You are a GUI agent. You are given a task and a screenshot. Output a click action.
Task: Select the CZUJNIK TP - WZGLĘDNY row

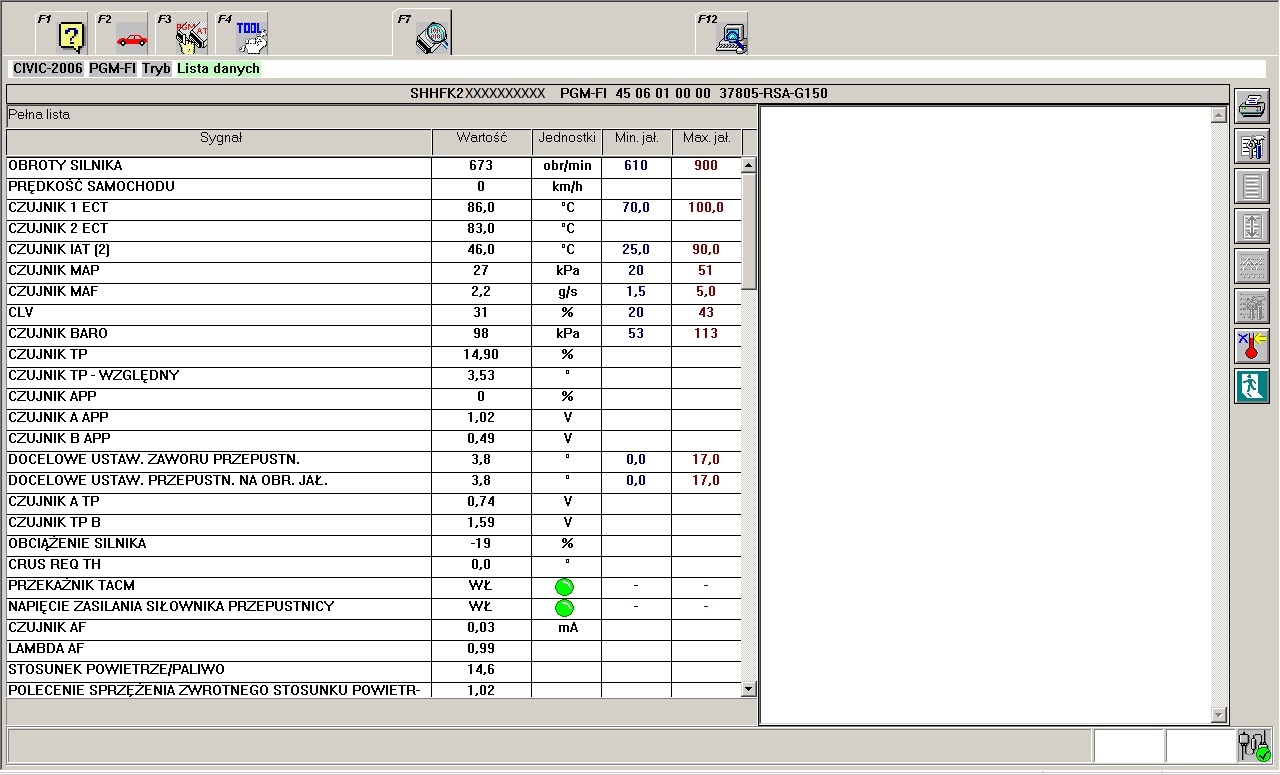point(374,376)
